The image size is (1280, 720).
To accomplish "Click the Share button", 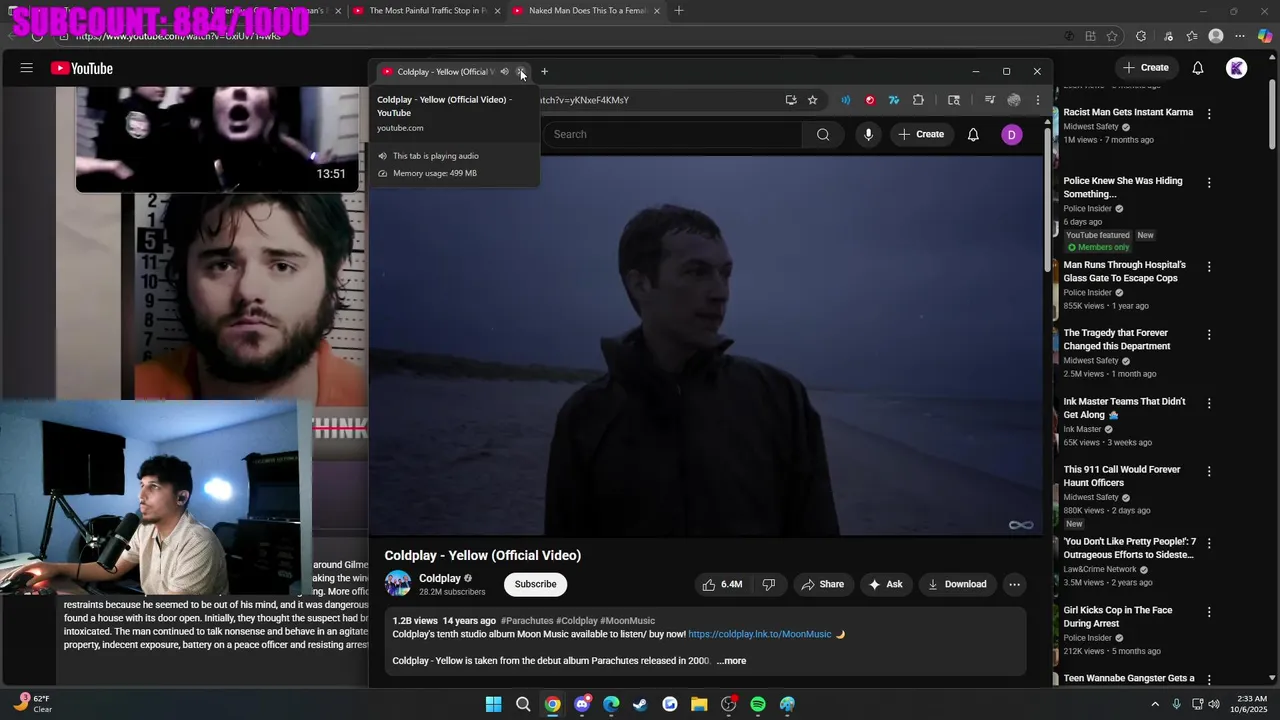I will pos(822,584).
